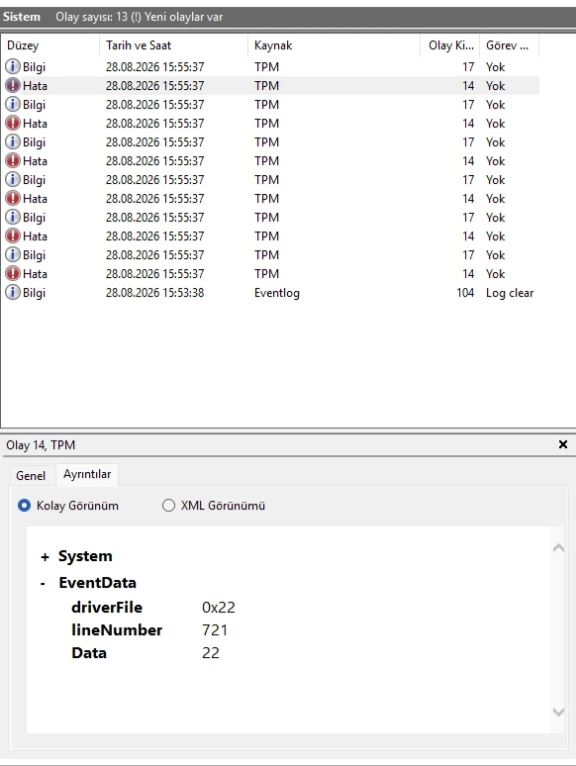Select the topmost Bilgi TPM event row
Image resolution: width=576 pixels, height=766 pixels.
pyautogui.click(x=270, y=66)
